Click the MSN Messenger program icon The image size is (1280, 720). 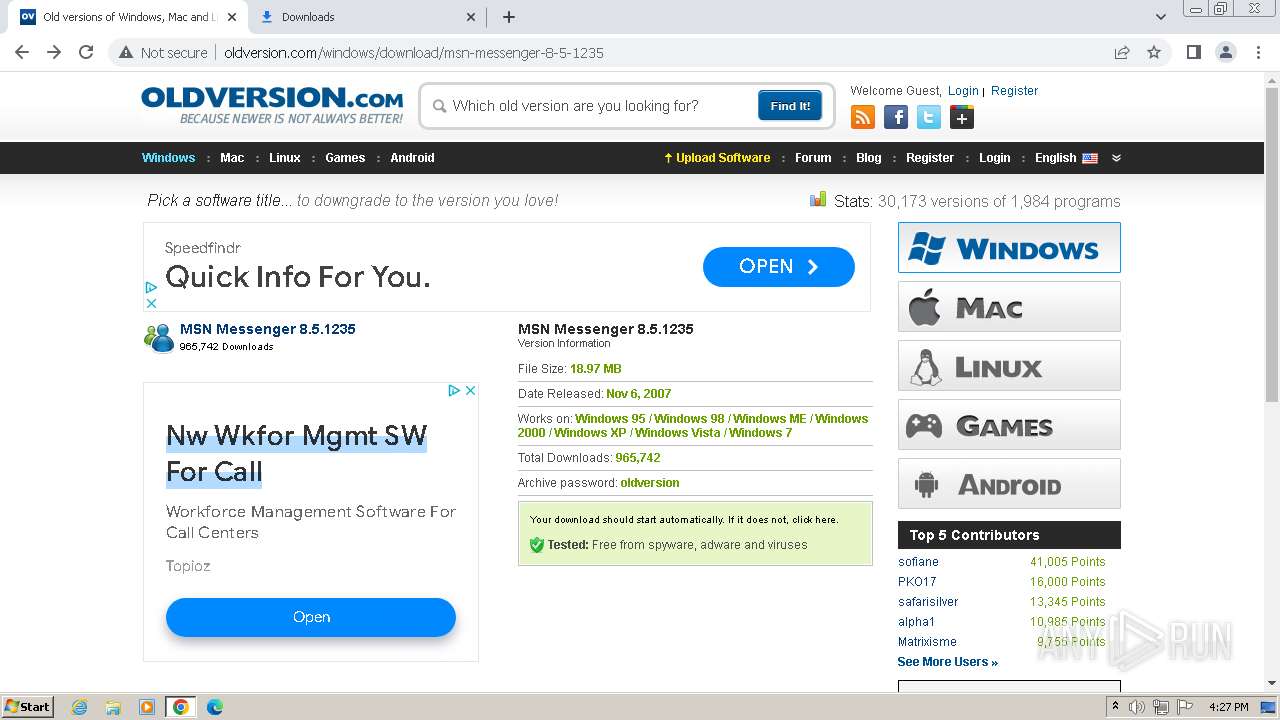tap(159, 338)
